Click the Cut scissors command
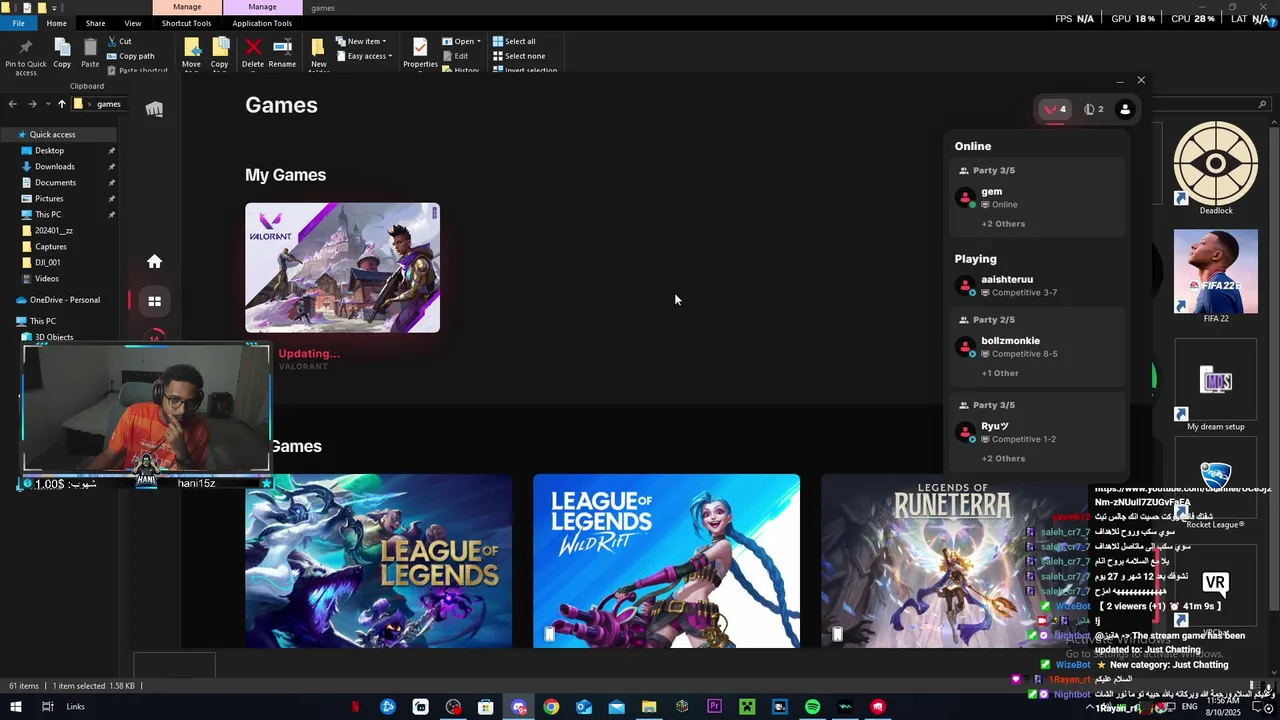The image size is (1280, 720). click(x=119, y=41)
